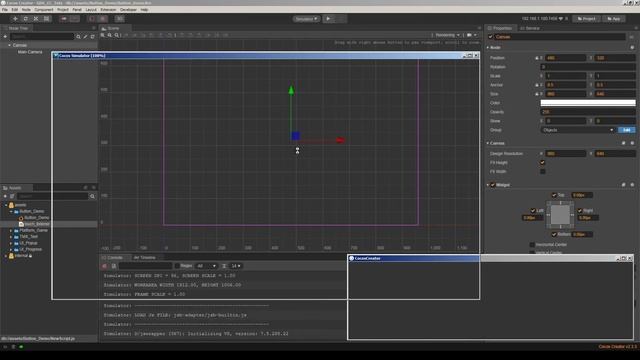Select the Rotate transform tool in top toolbar

(x=25, y=19)
